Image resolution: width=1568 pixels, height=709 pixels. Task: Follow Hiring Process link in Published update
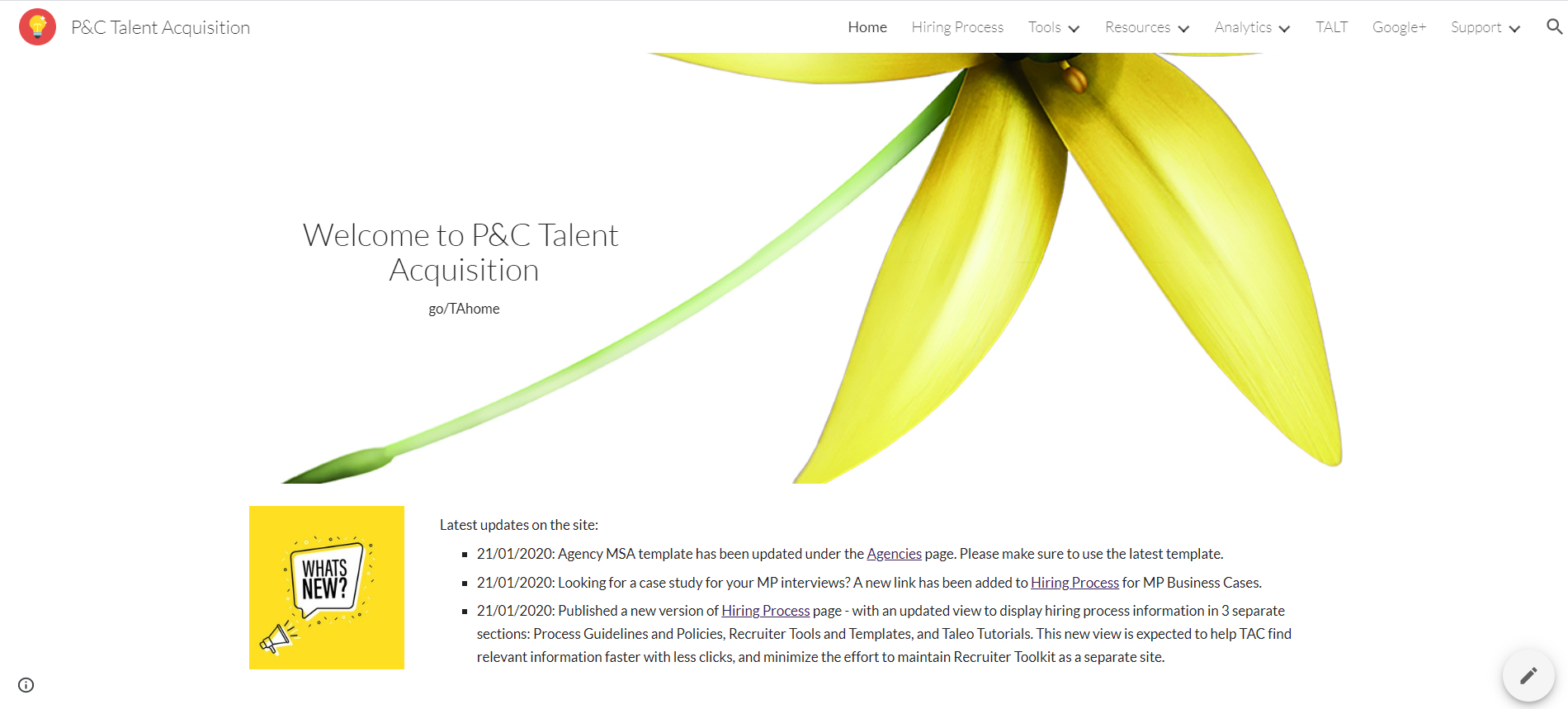766,611
